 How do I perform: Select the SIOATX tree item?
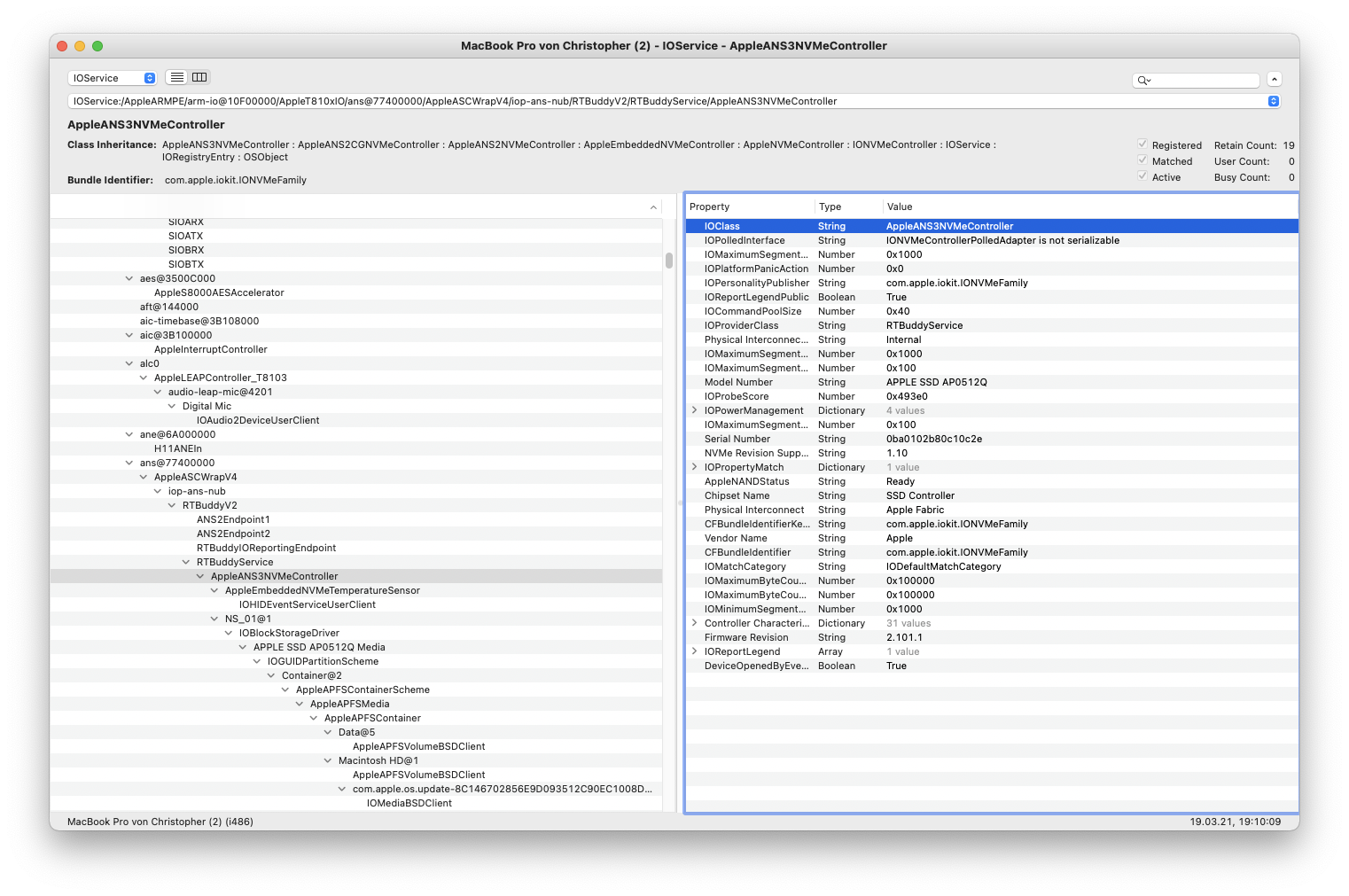pyautogui.click(x=185, y=236)
